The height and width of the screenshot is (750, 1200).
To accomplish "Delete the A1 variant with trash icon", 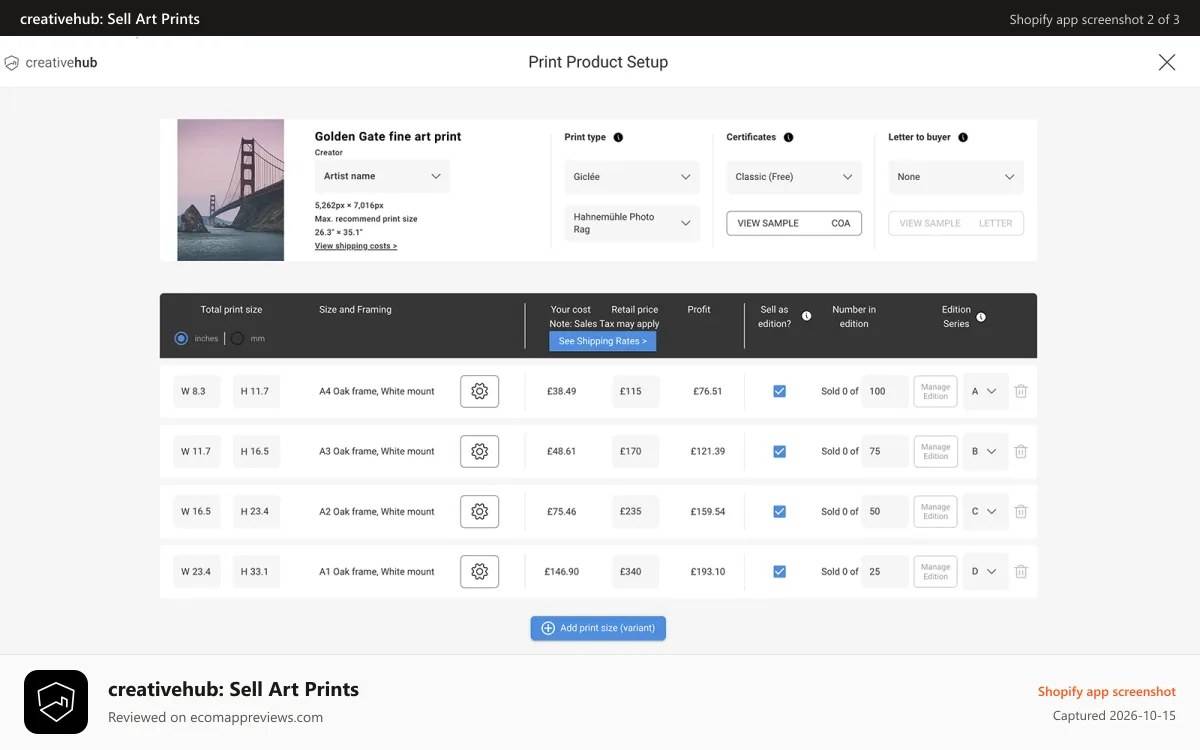I will [x=1021, y=571].
